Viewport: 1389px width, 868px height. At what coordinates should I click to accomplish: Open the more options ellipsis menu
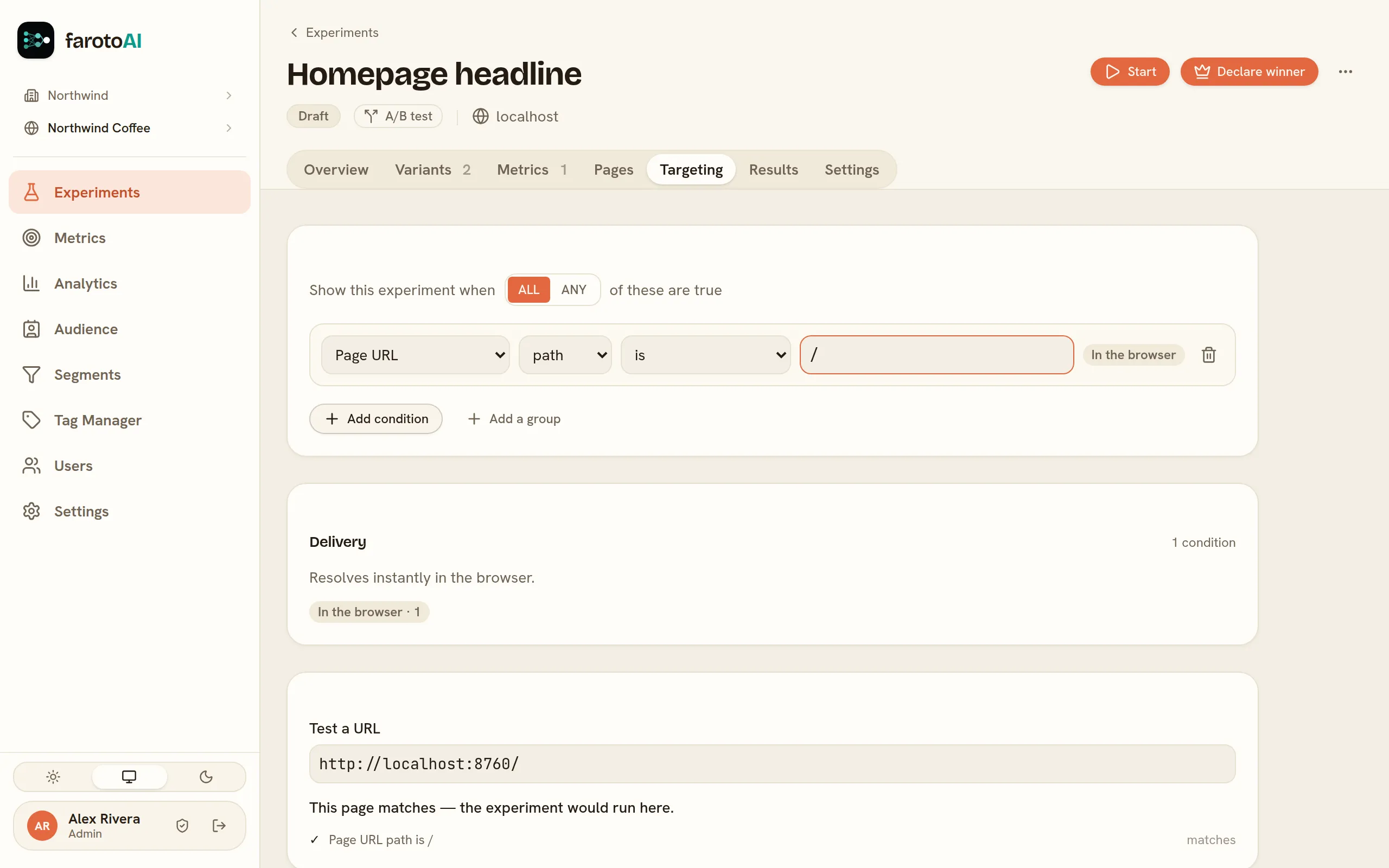1346,72
